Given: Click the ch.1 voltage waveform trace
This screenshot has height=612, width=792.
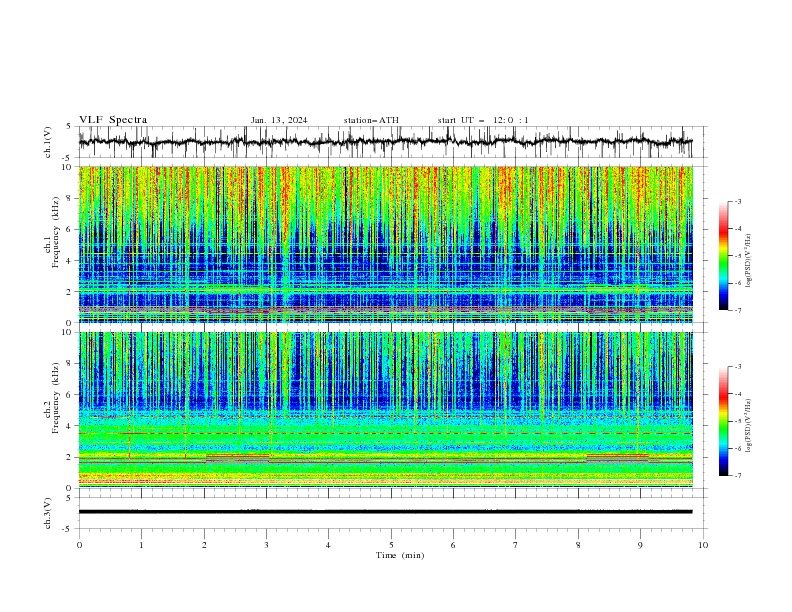Looking at the screenshot, I should pyautogui.click(x=386, y=142).
